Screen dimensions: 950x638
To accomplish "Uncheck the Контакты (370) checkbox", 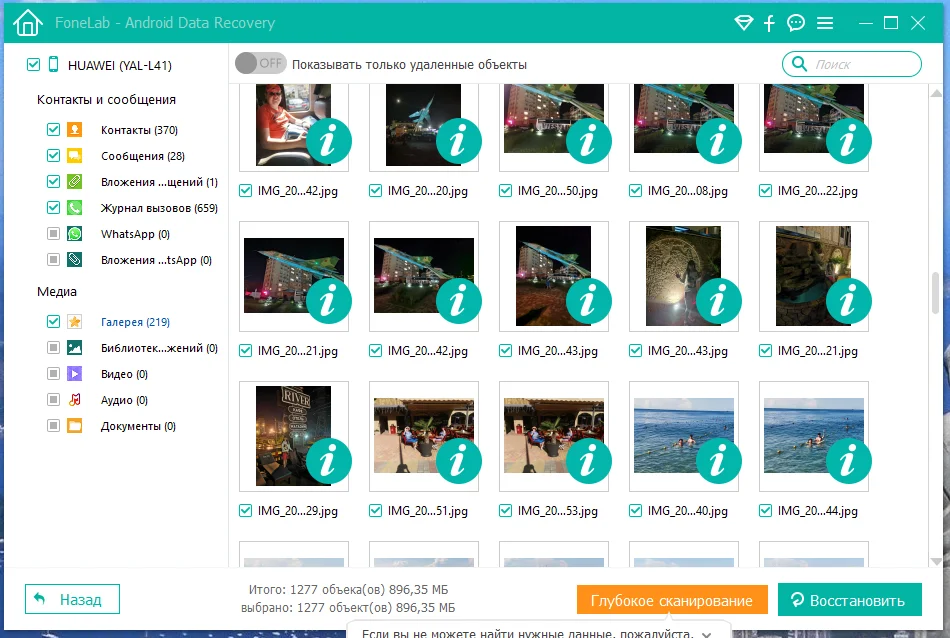I will coord(53,130).
